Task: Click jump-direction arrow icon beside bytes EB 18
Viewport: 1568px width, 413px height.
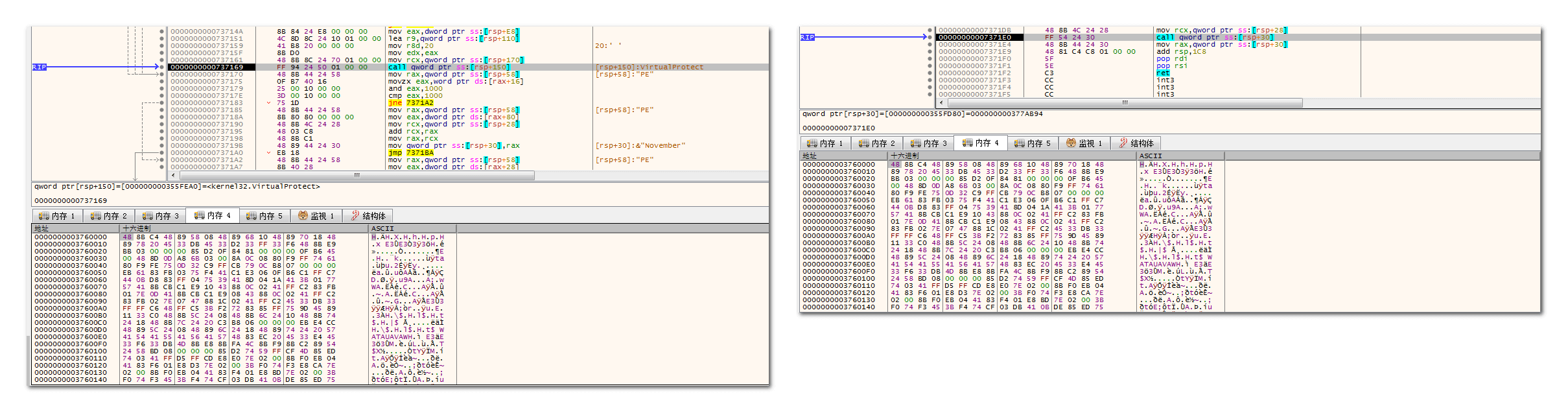Action: pyautogui.click(x=268, y=152)
